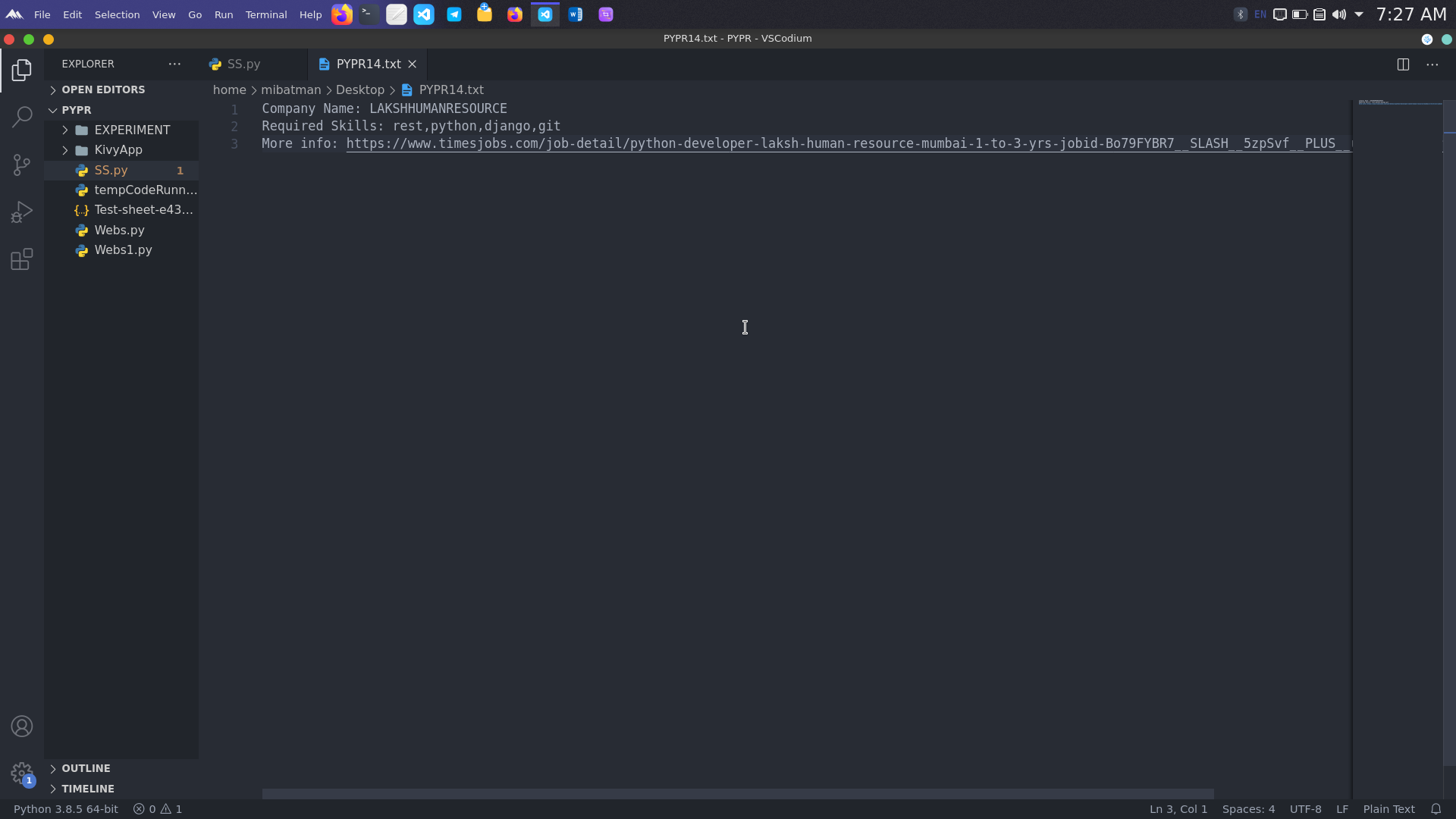Open the Extensions view icon
This screenshot has height=819, width=1456.
tap(22, 260)
